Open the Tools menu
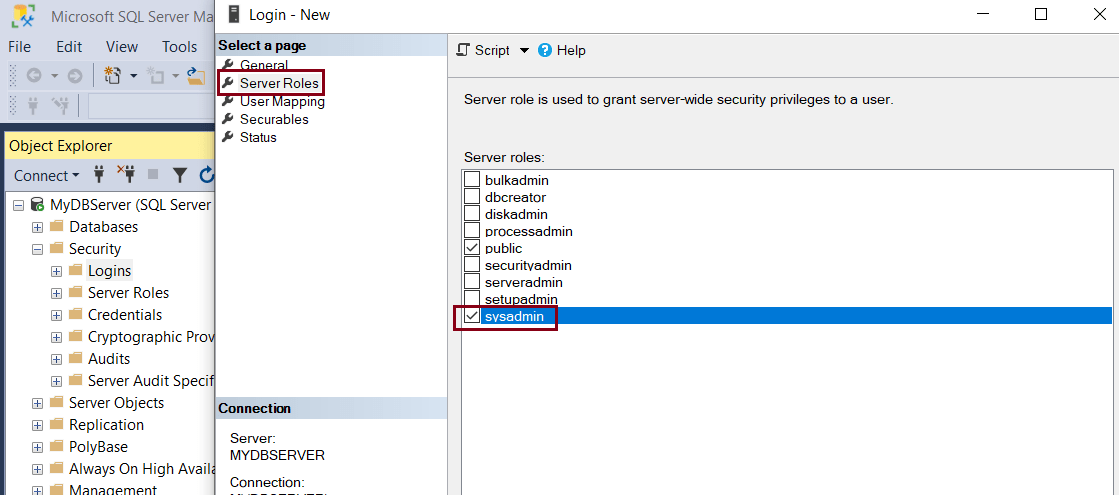The image size is (1119, 495). (179, 46)
